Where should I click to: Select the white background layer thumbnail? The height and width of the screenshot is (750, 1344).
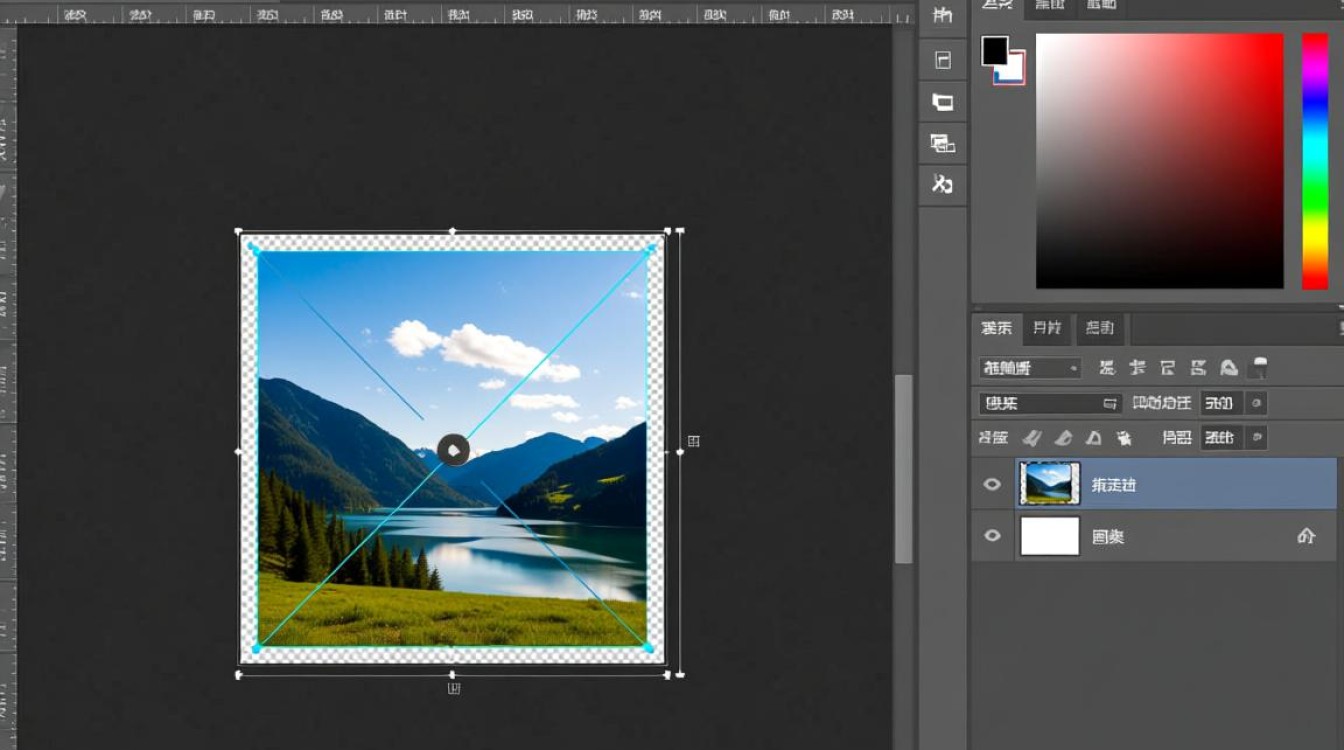coord(1049,536)
